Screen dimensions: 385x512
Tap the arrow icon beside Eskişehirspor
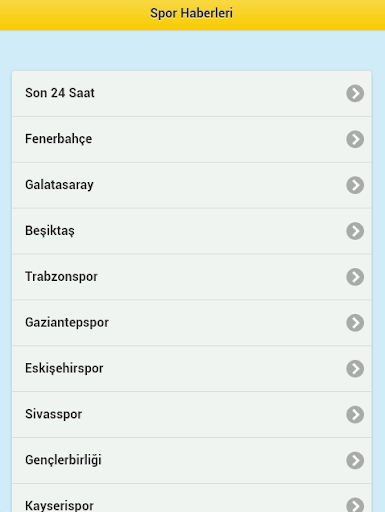coord(355,369)
